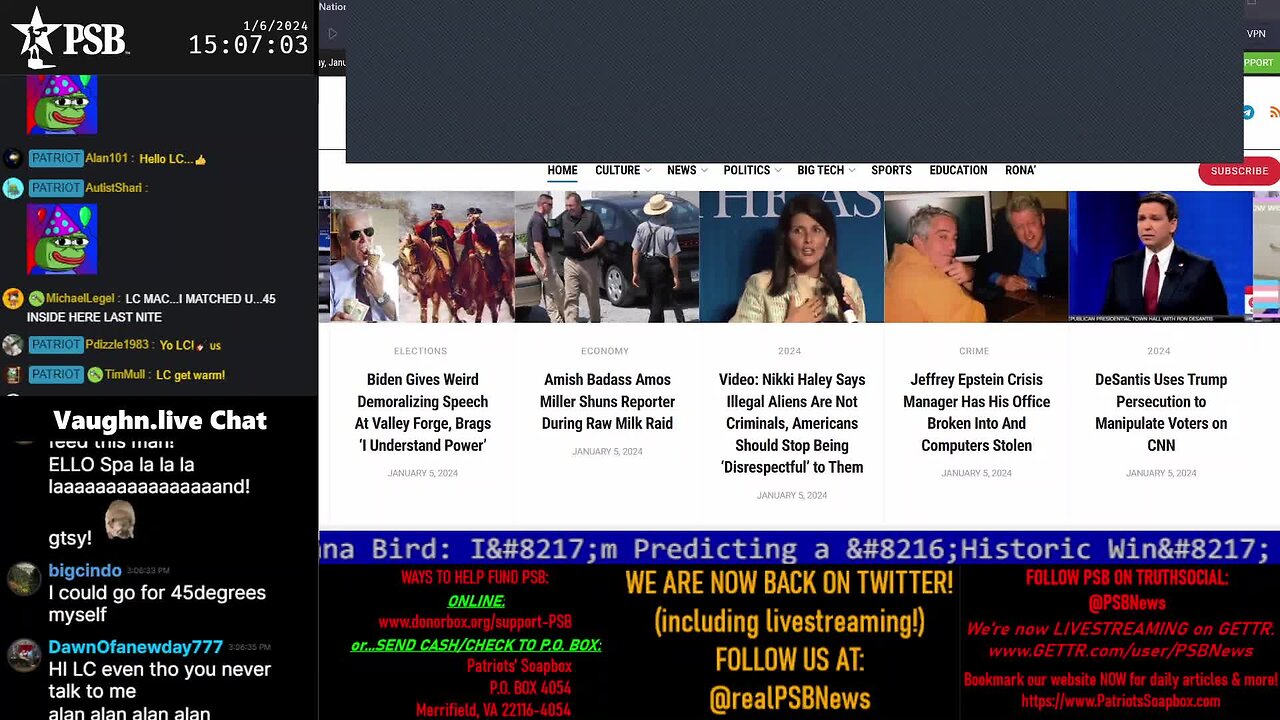The width and height of the screenshot is (1280, 720).
Task: Click 2024 category above DeSantis headline
Action: pos(1159,351)
